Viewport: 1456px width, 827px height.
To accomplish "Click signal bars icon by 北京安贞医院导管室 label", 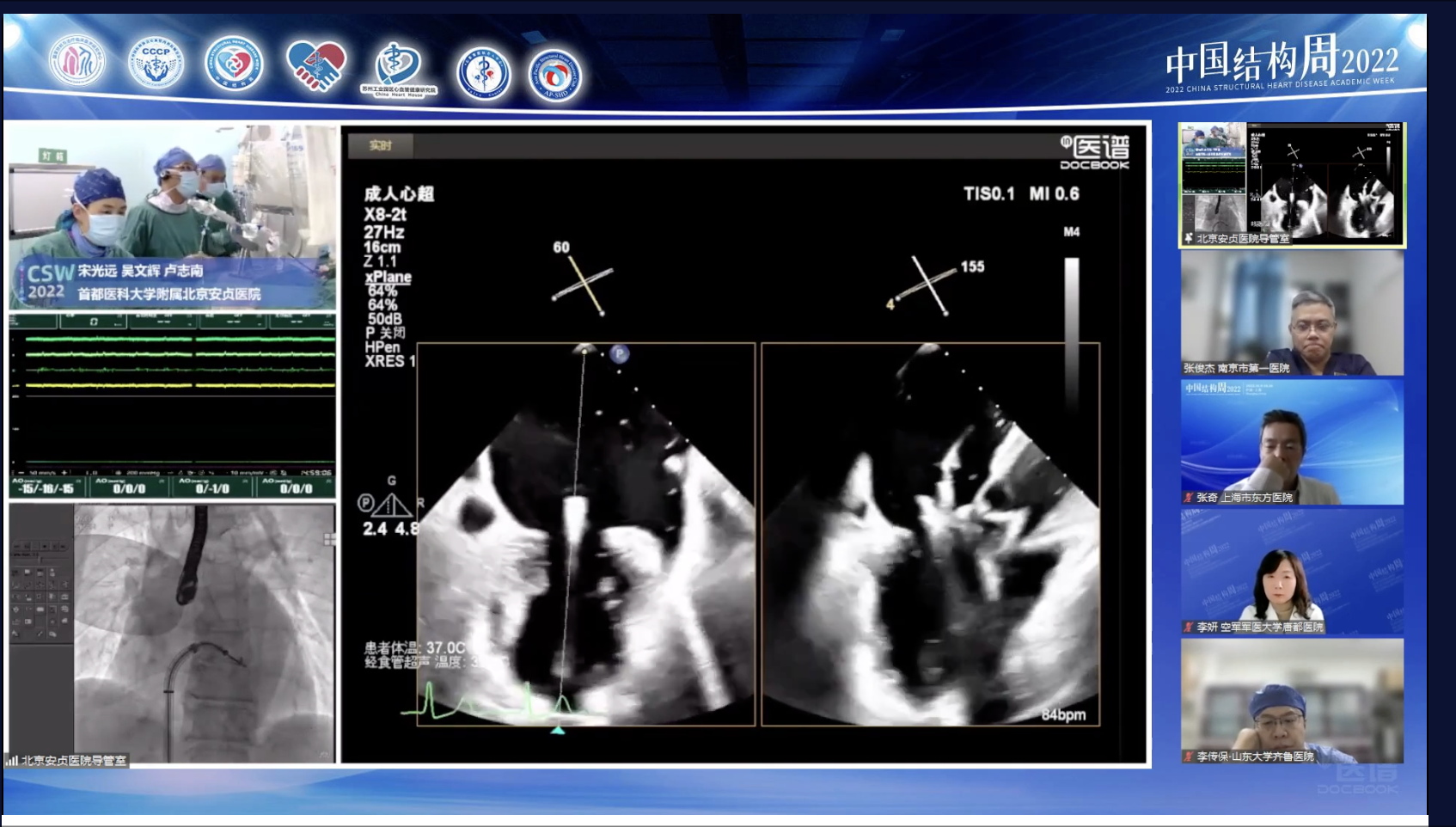I will [x=12, y=760].
